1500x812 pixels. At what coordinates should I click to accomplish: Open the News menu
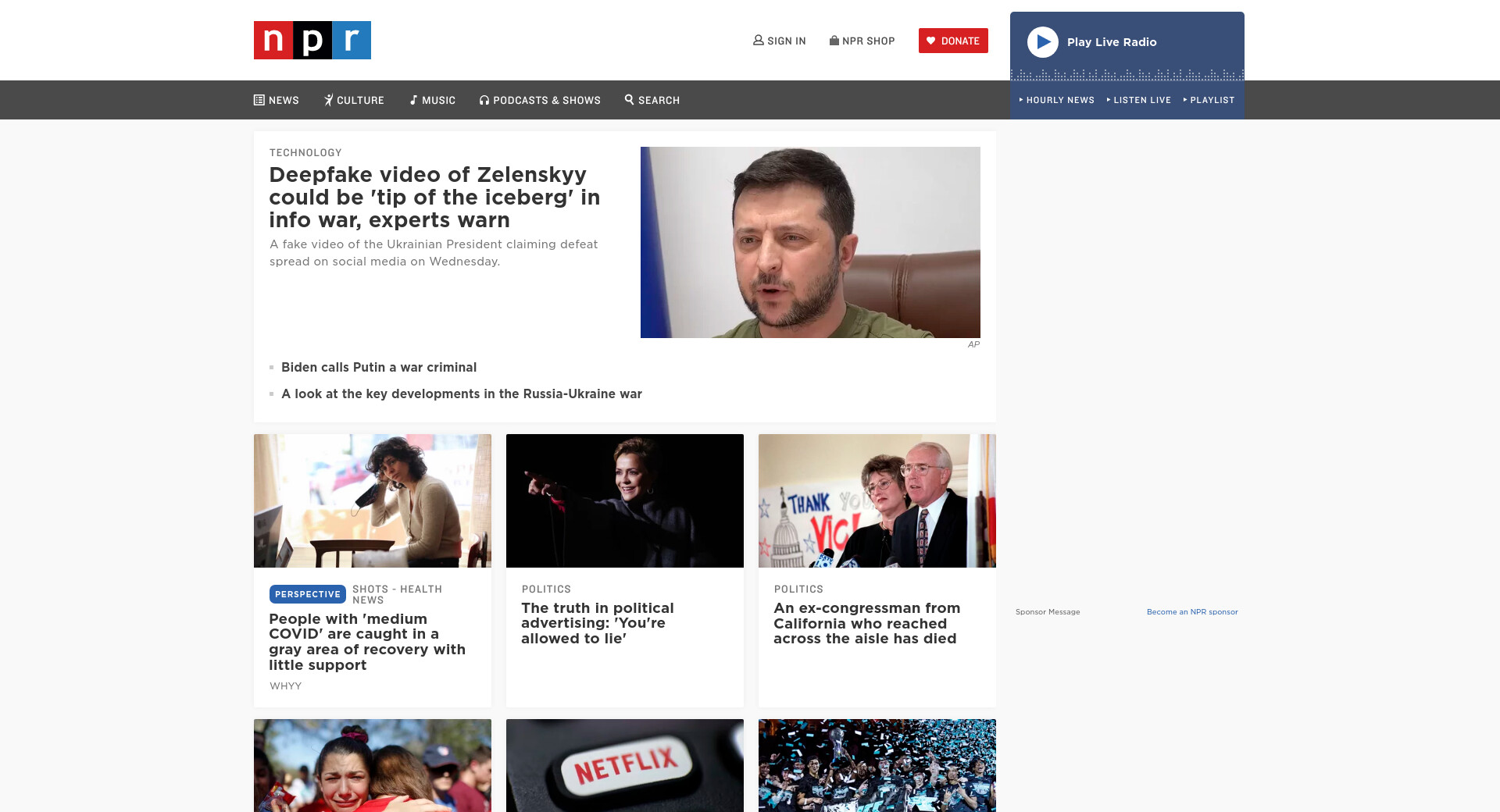(x=277, y=100)
